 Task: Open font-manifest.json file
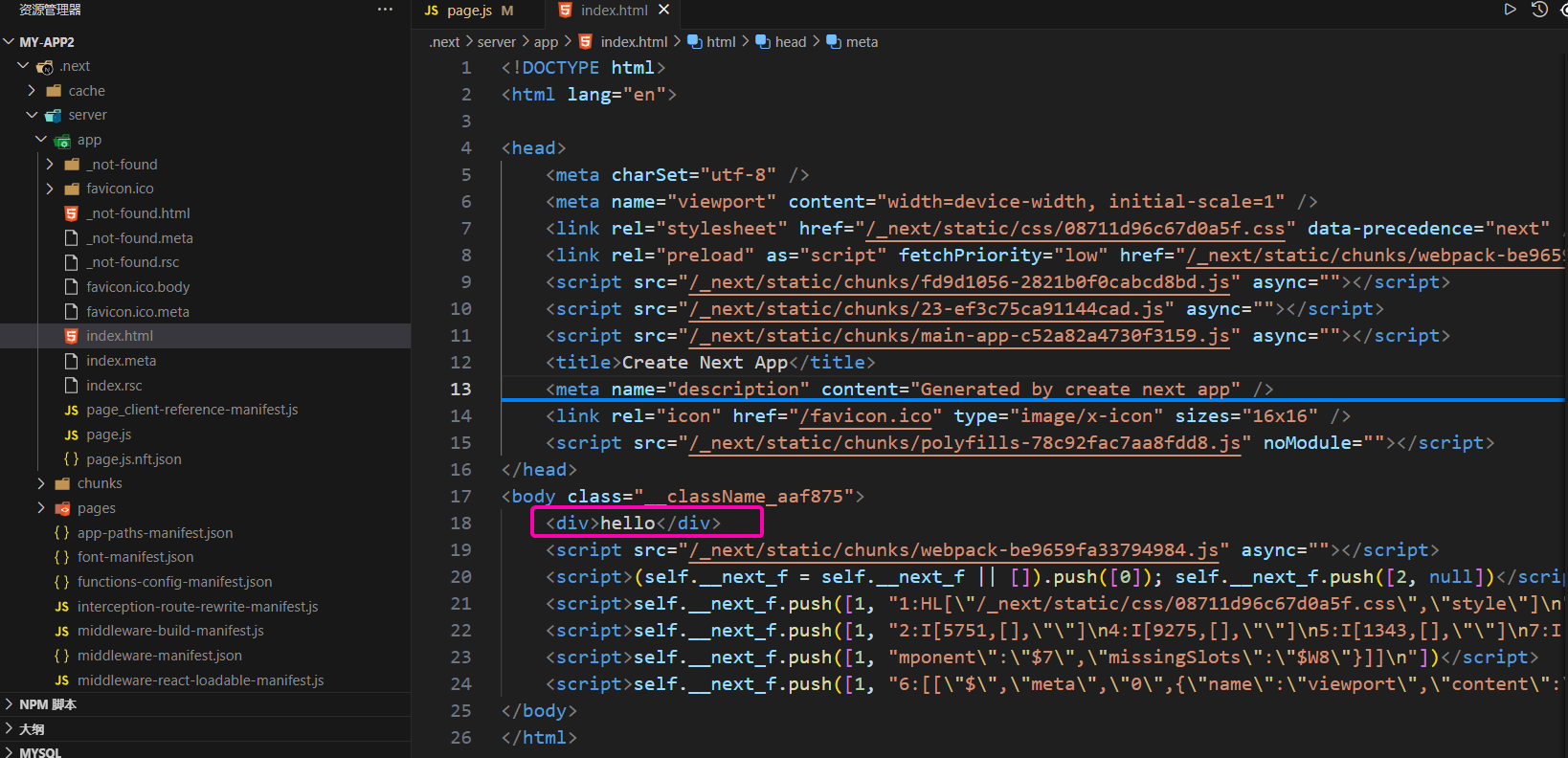[x=135, y=557]
